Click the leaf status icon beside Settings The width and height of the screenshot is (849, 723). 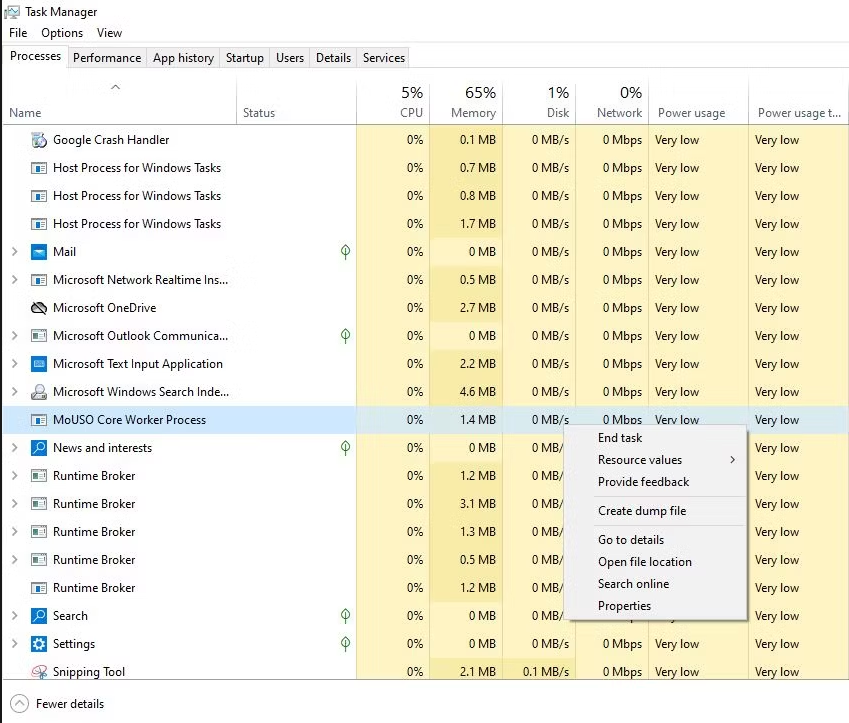tap(345, 644)
